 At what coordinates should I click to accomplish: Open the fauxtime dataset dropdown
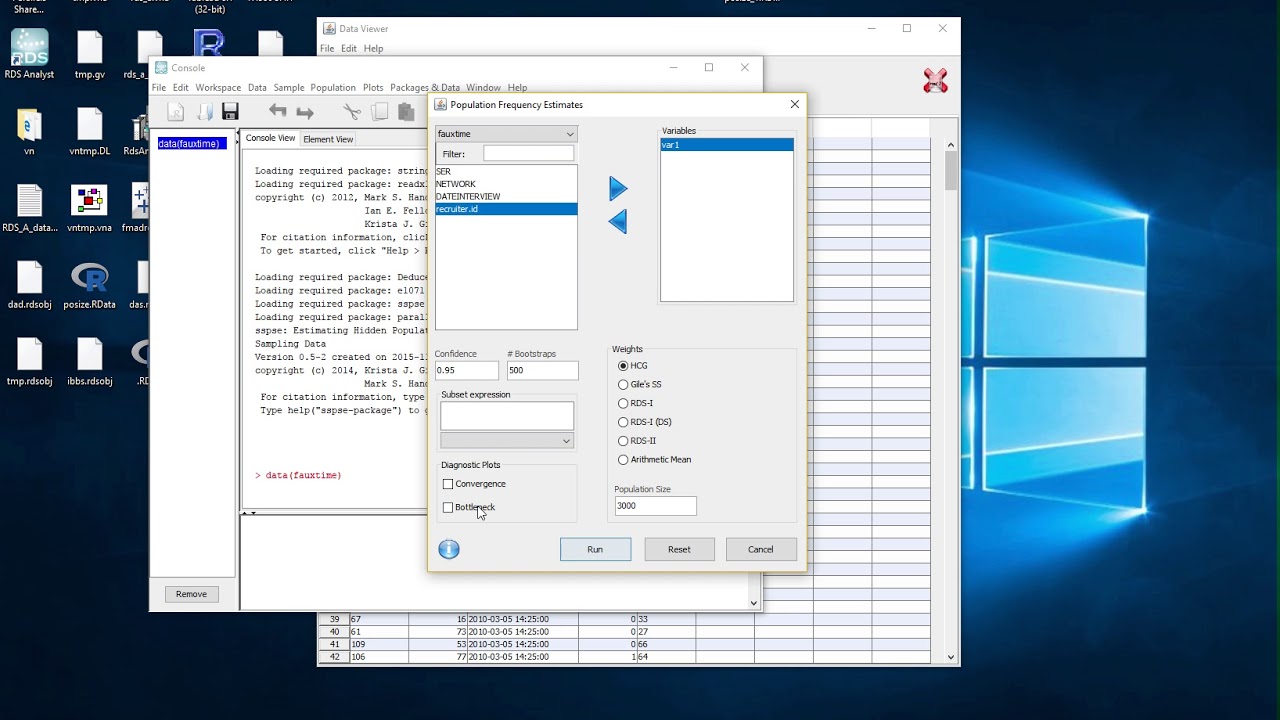[x=506, y=134]
